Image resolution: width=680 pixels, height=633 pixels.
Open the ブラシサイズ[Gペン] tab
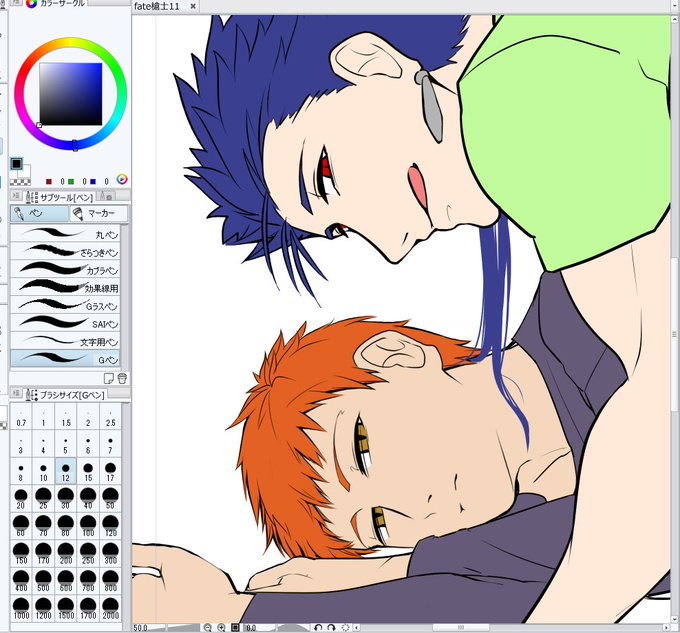[65, 395]
